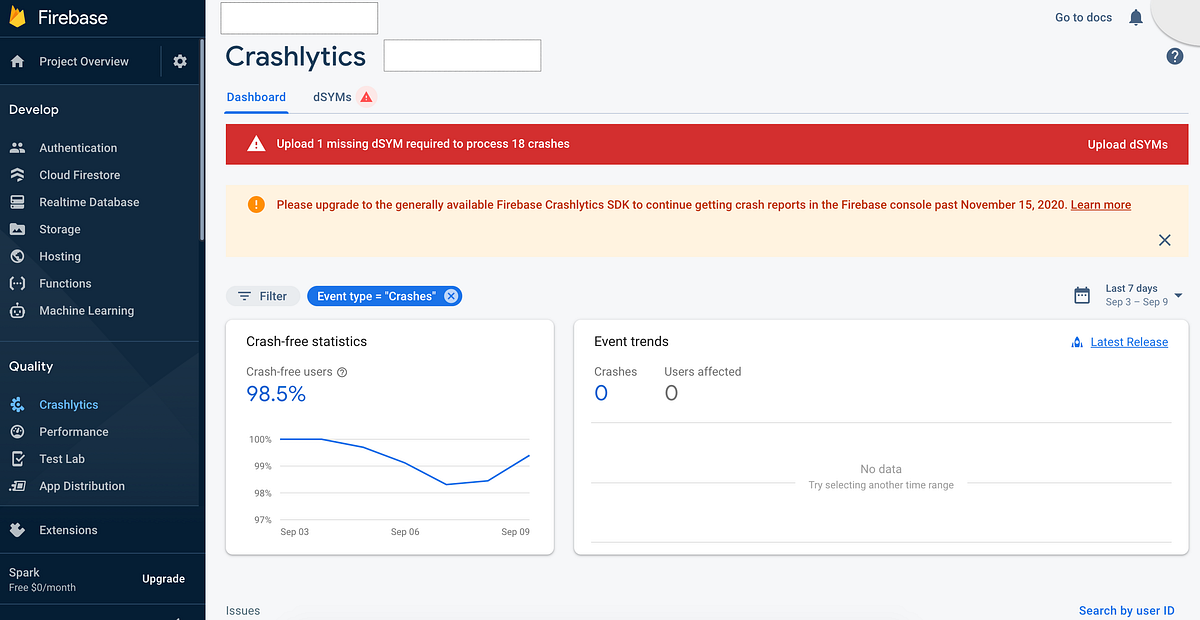The height and width of the screenshot is (620, 1200).
Task: Click the App Distribution icon
Action: click(17, 486)
